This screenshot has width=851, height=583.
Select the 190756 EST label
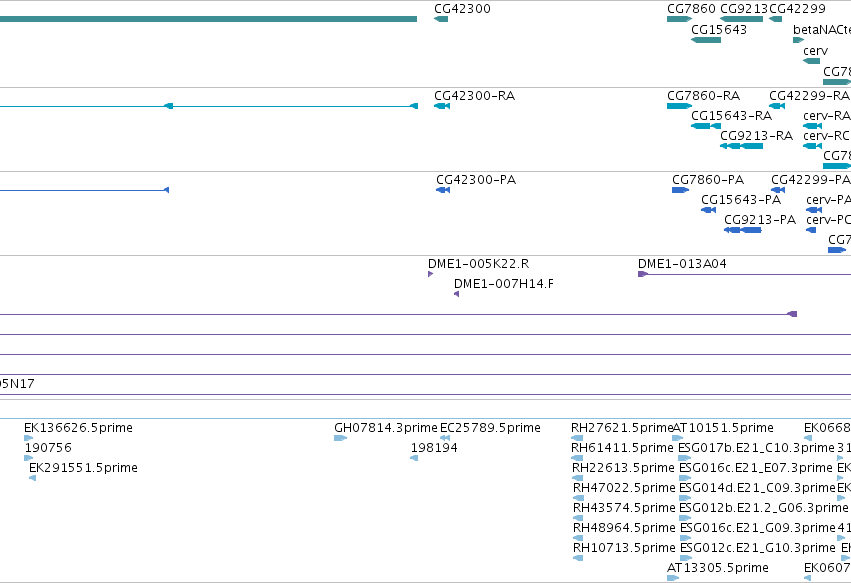pos(48,448)
